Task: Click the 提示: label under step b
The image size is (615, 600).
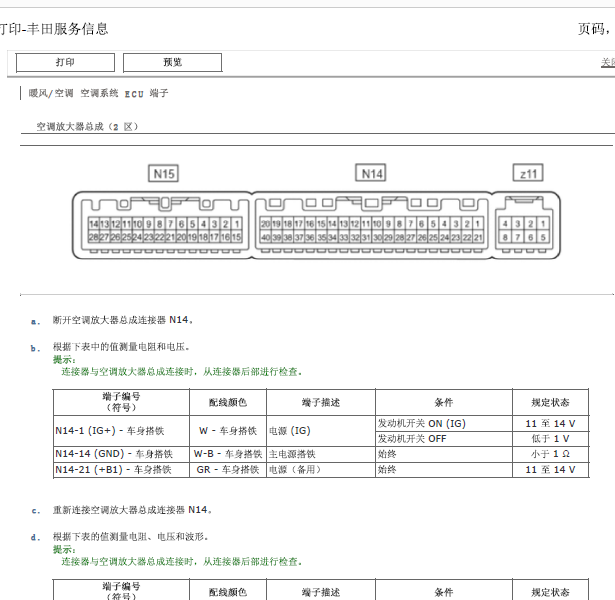Action: (64, 359)
